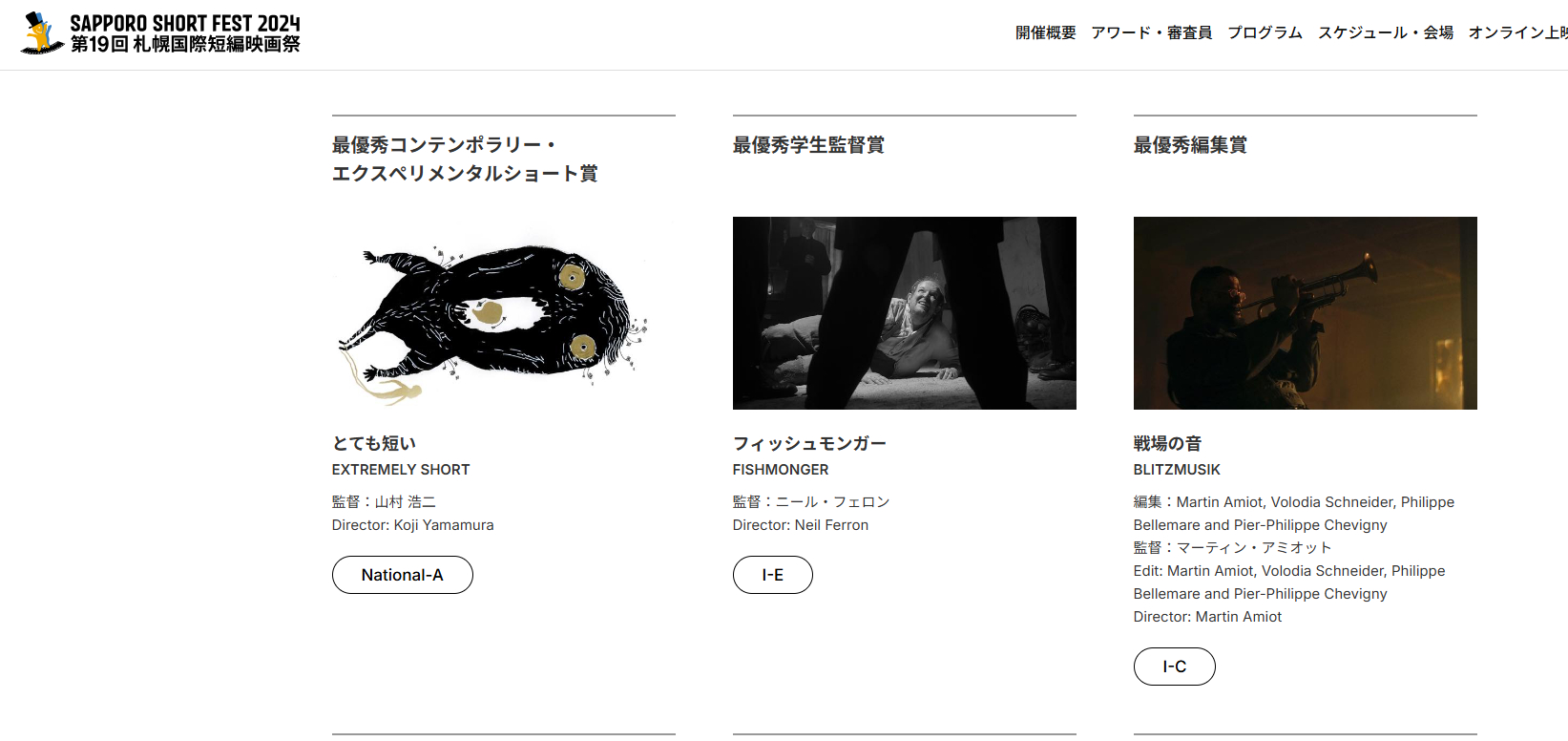The width and height of the screenshot is (1568, 741).
Task: Open the Blitzmusik trumpet player film still
Action: point(1305,313)
